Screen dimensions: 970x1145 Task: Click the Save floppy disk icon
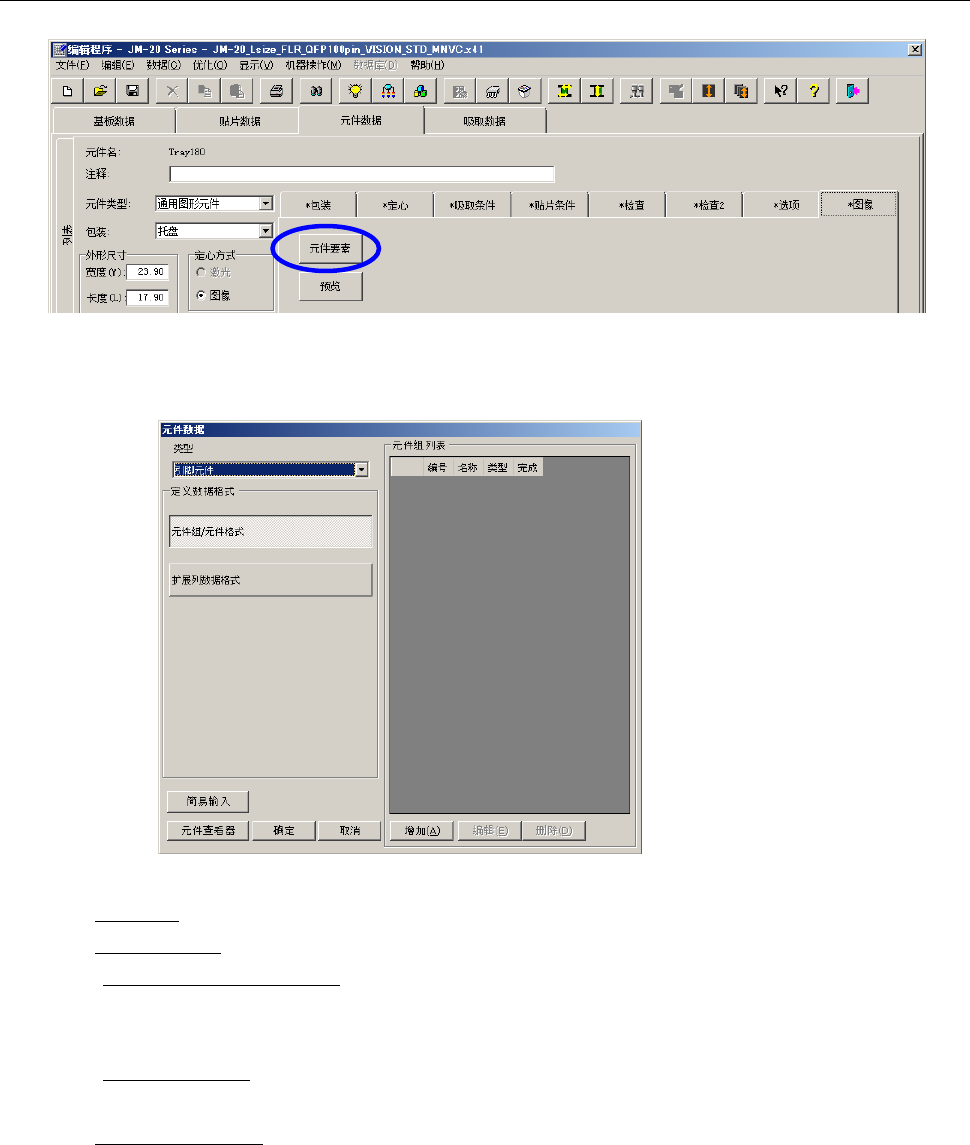(x=132, y=91)
